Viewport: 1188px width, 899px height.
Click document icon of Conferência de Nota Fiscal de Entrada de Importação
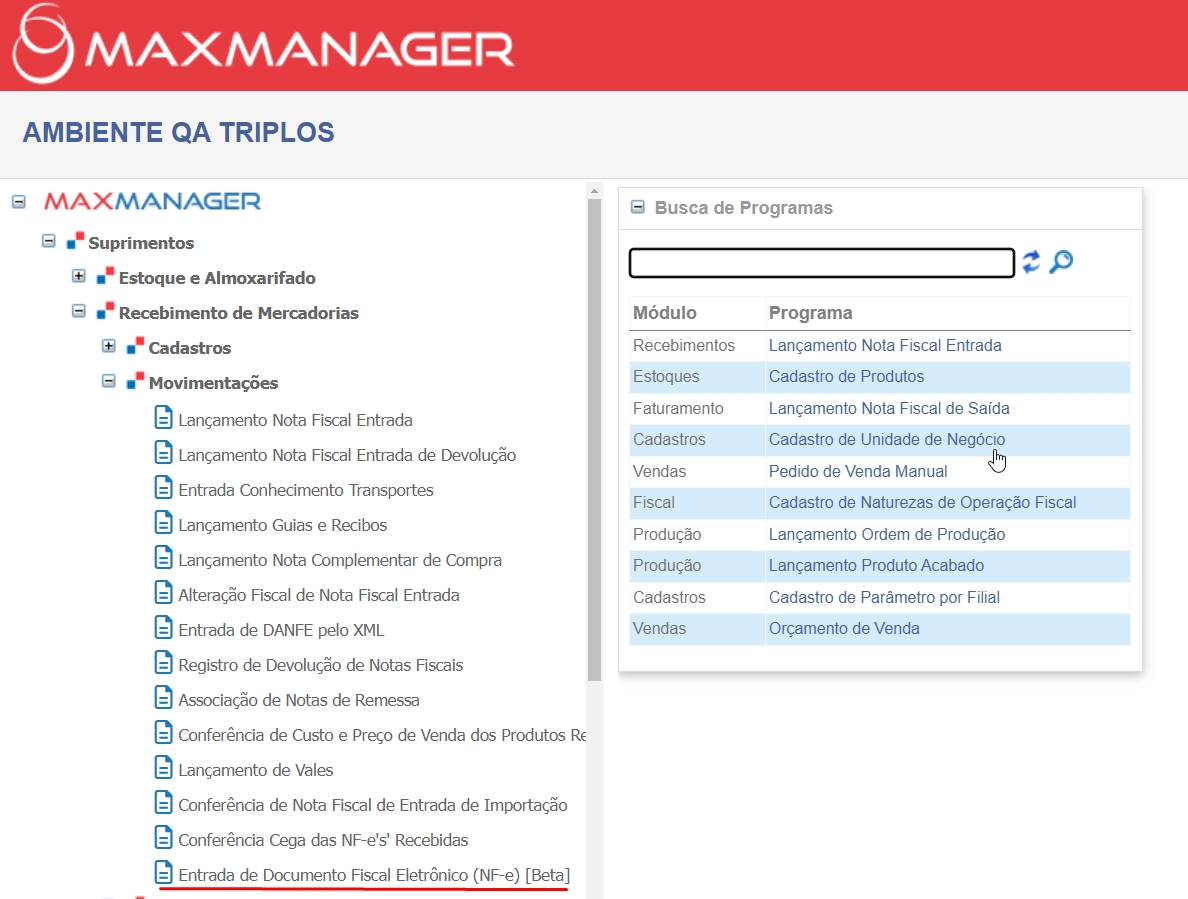click(x=164, y=802)
